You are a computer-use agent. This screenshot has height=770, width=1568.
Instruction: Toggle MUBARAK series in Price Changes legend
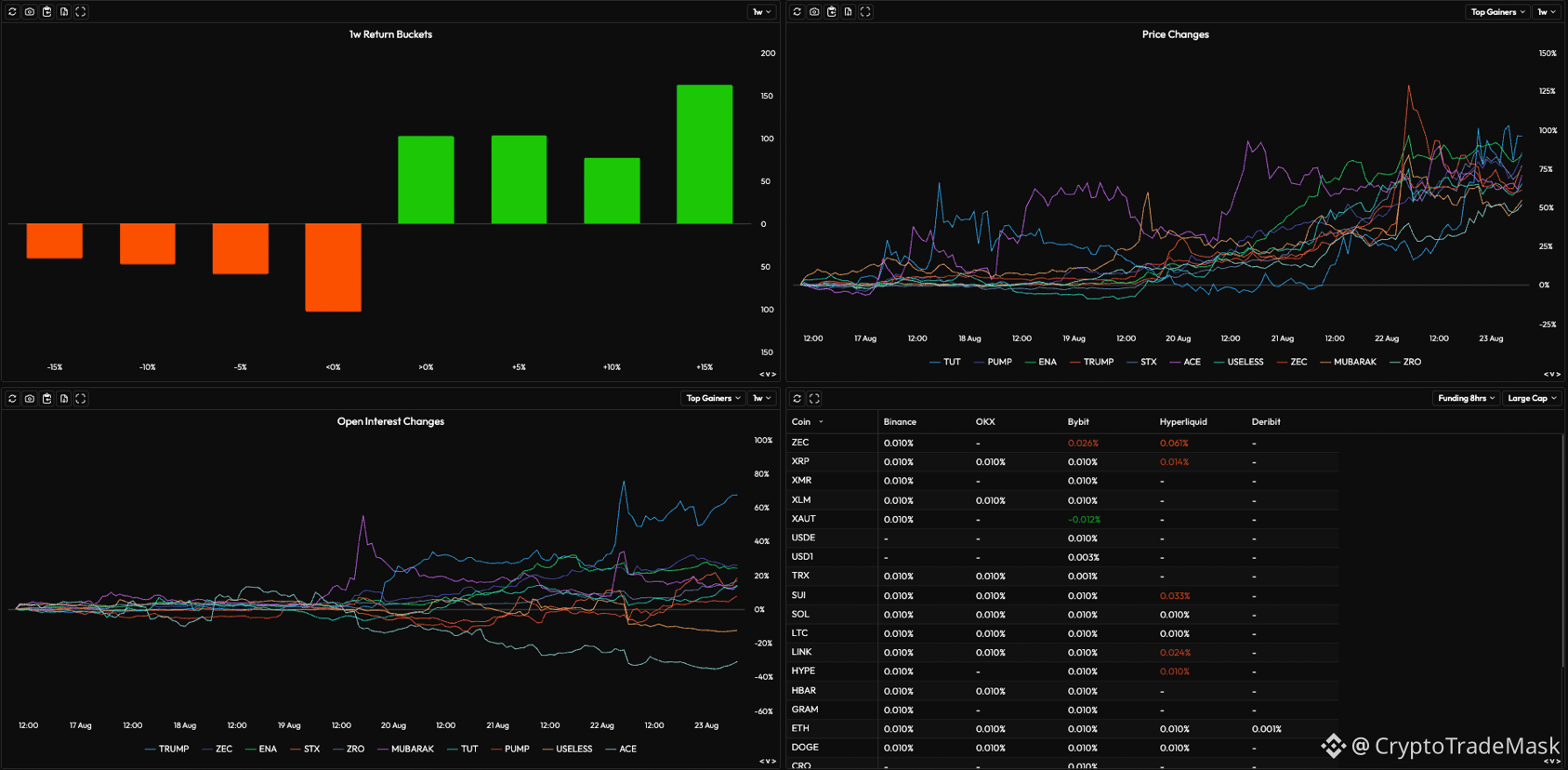click(x=1348, y=363)
